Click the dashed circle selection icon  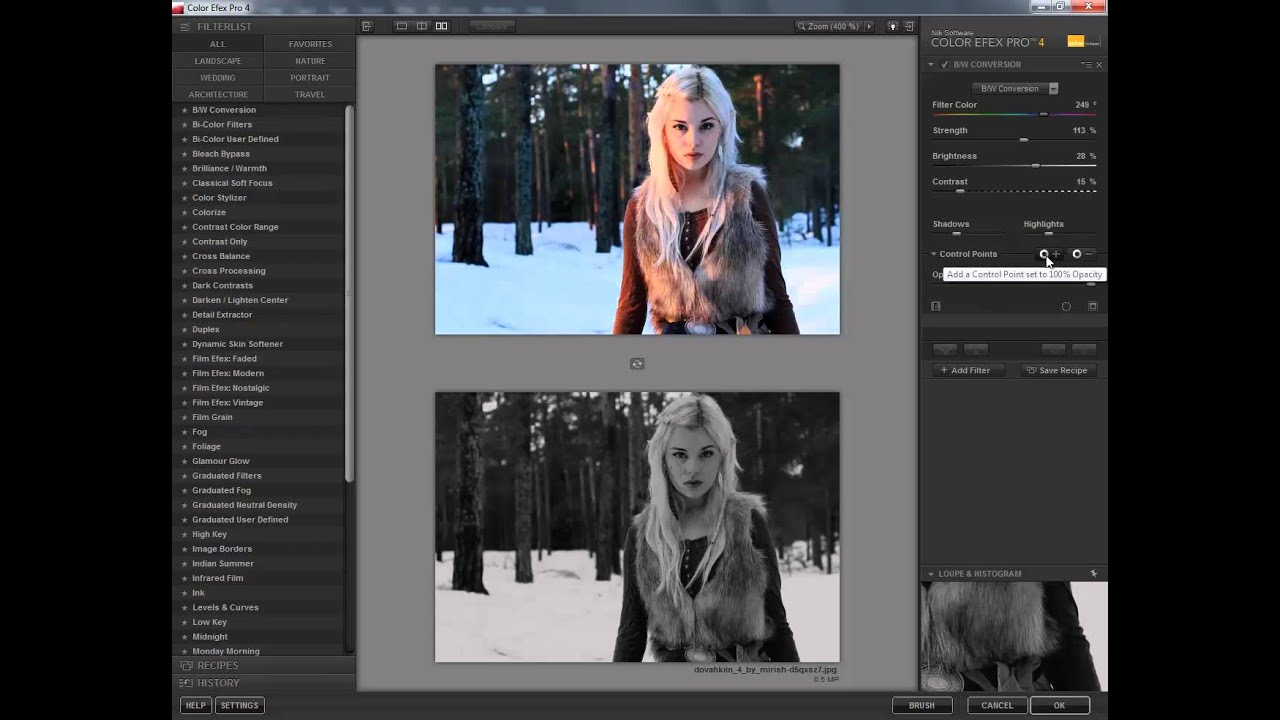tap(1066, 306)
